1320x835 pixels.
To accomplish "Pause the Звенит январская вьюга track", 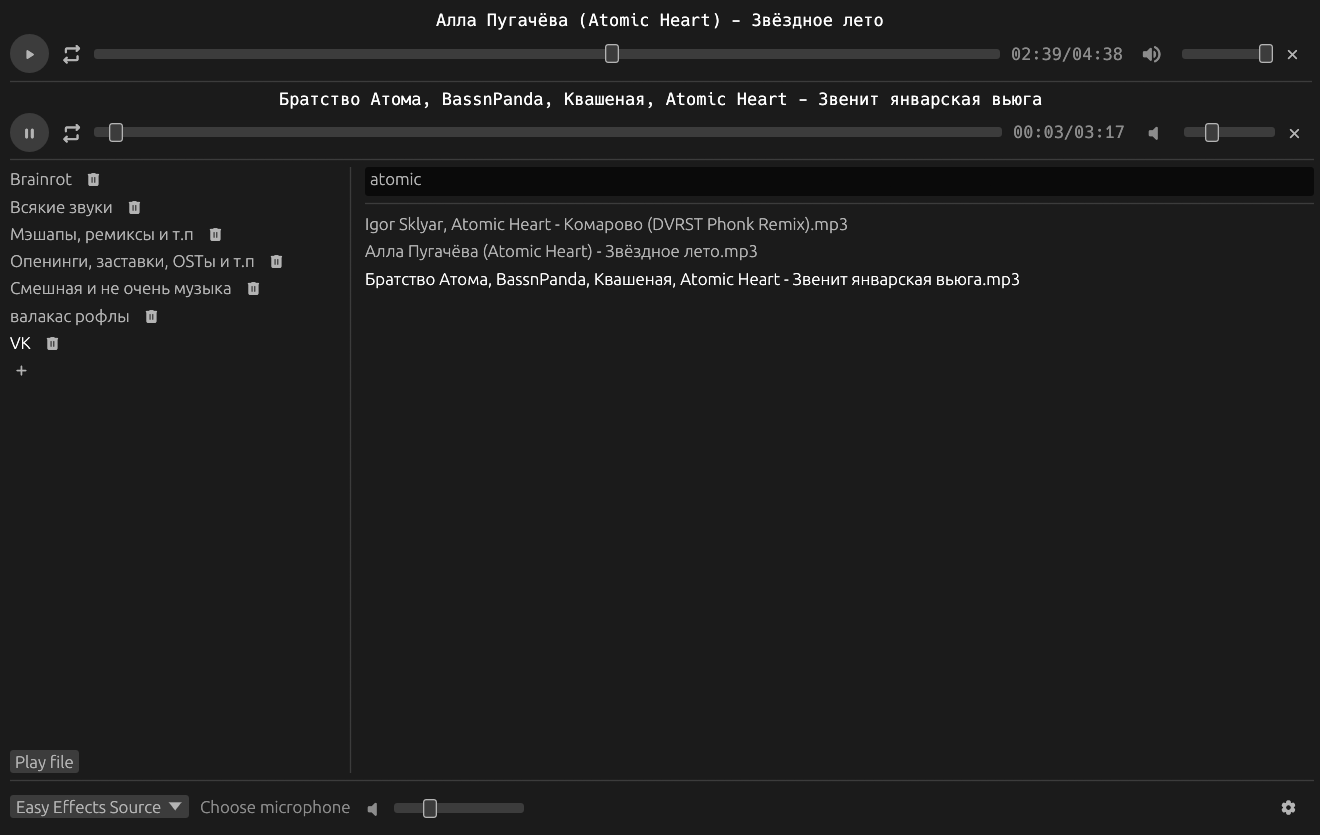I will coord(29,132).
